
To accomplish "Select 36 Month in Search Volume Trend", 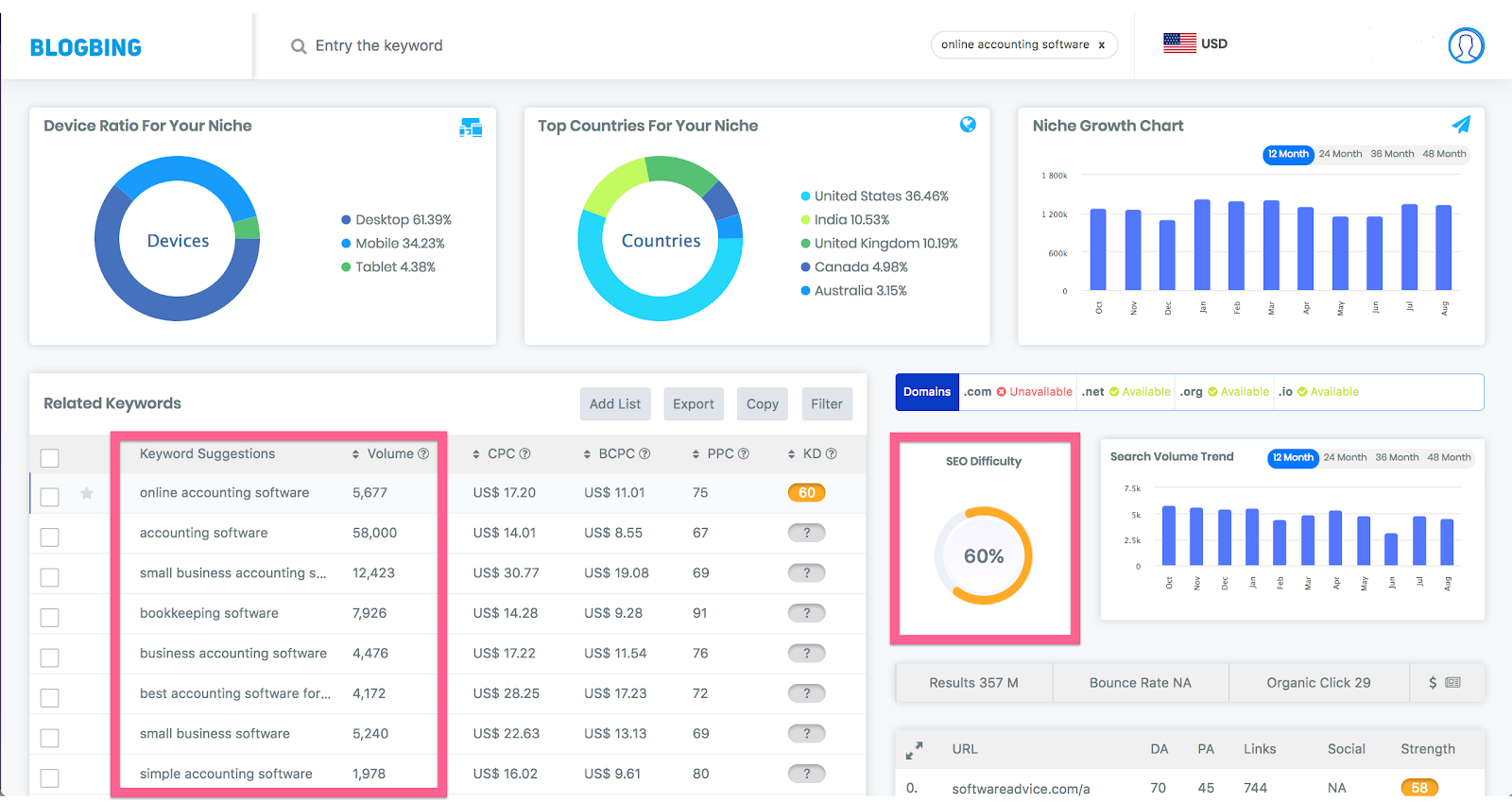I will [x=1397, y=457].
